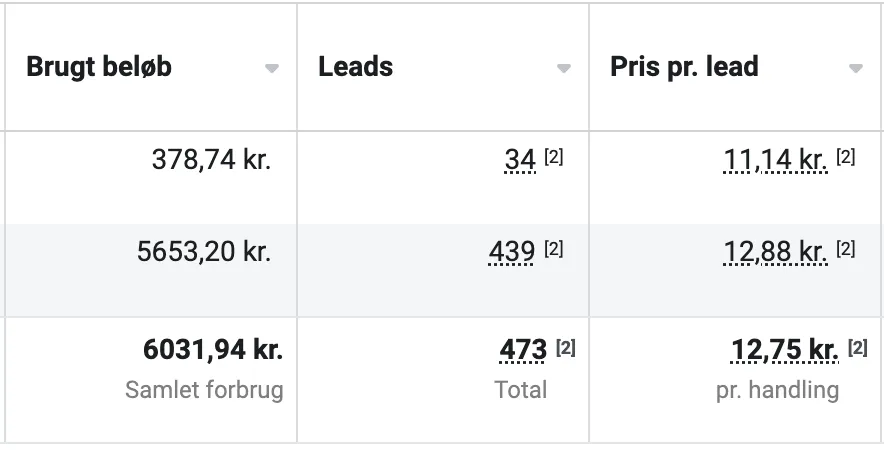Click the 11,14 kr. cost per lead
Viewport: 884px width, 450px height.
[775, 160]
